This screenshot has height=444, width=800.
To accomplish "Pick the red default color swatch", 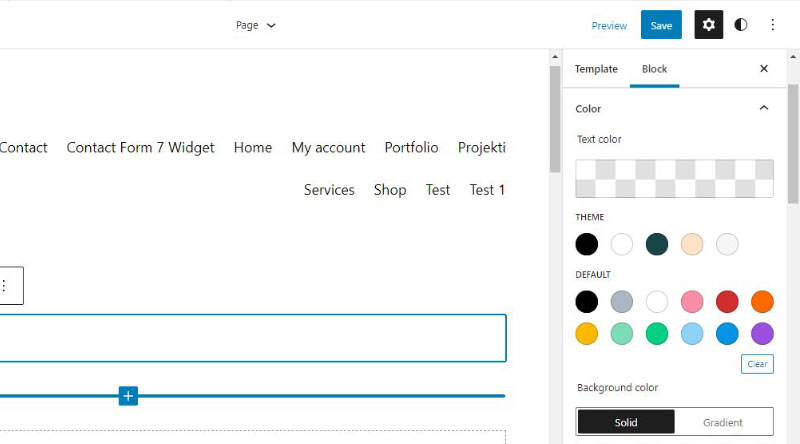I will (x=727, y=302).
